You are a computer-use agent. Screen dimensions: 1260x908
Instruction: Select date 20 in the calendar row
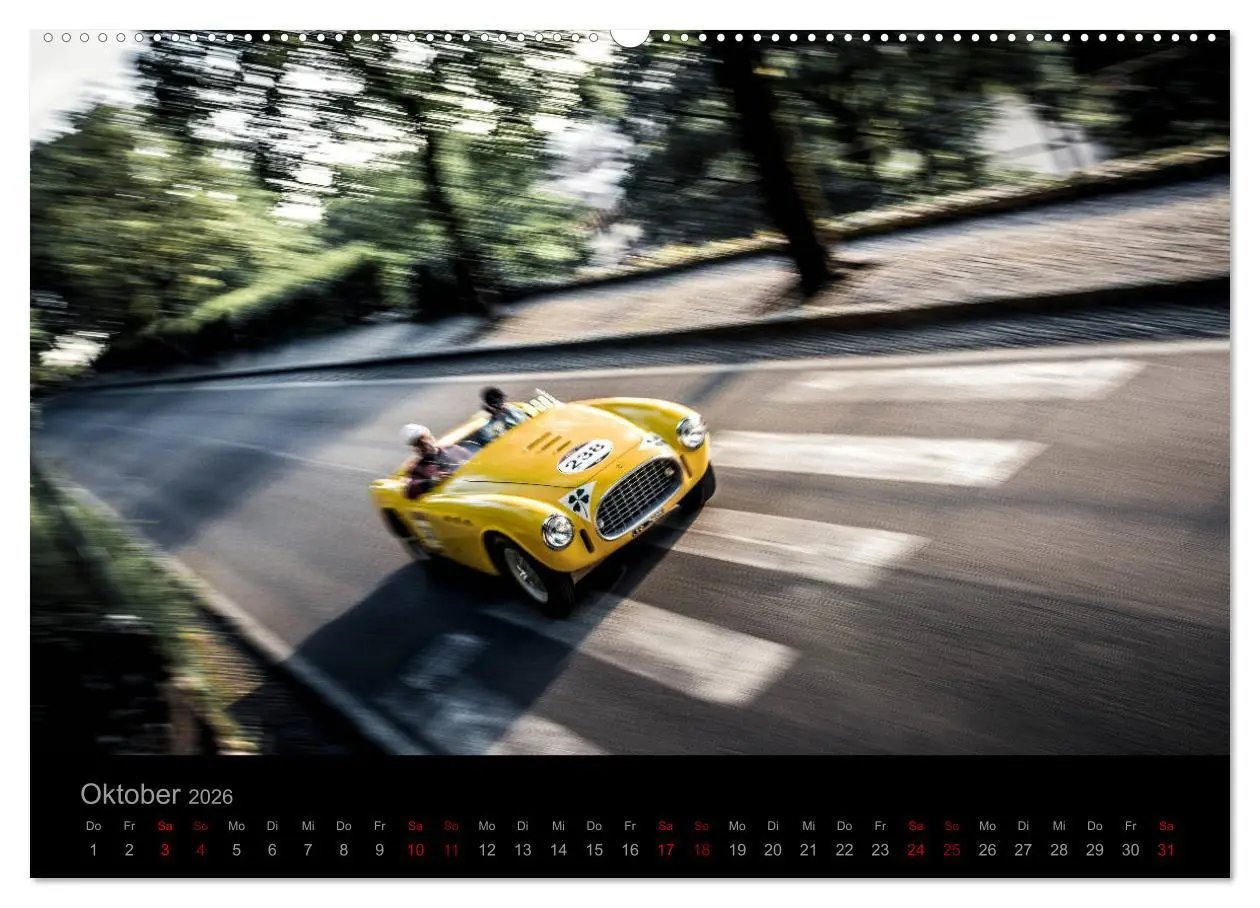pos(773,850)
